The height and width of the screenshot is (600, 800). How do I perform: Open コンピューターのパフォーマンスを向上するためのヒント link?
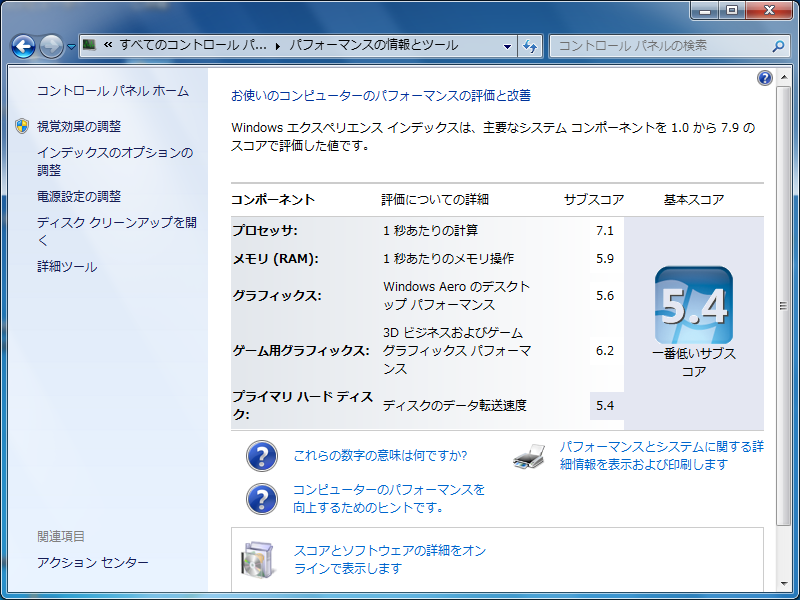pos(389,498)
